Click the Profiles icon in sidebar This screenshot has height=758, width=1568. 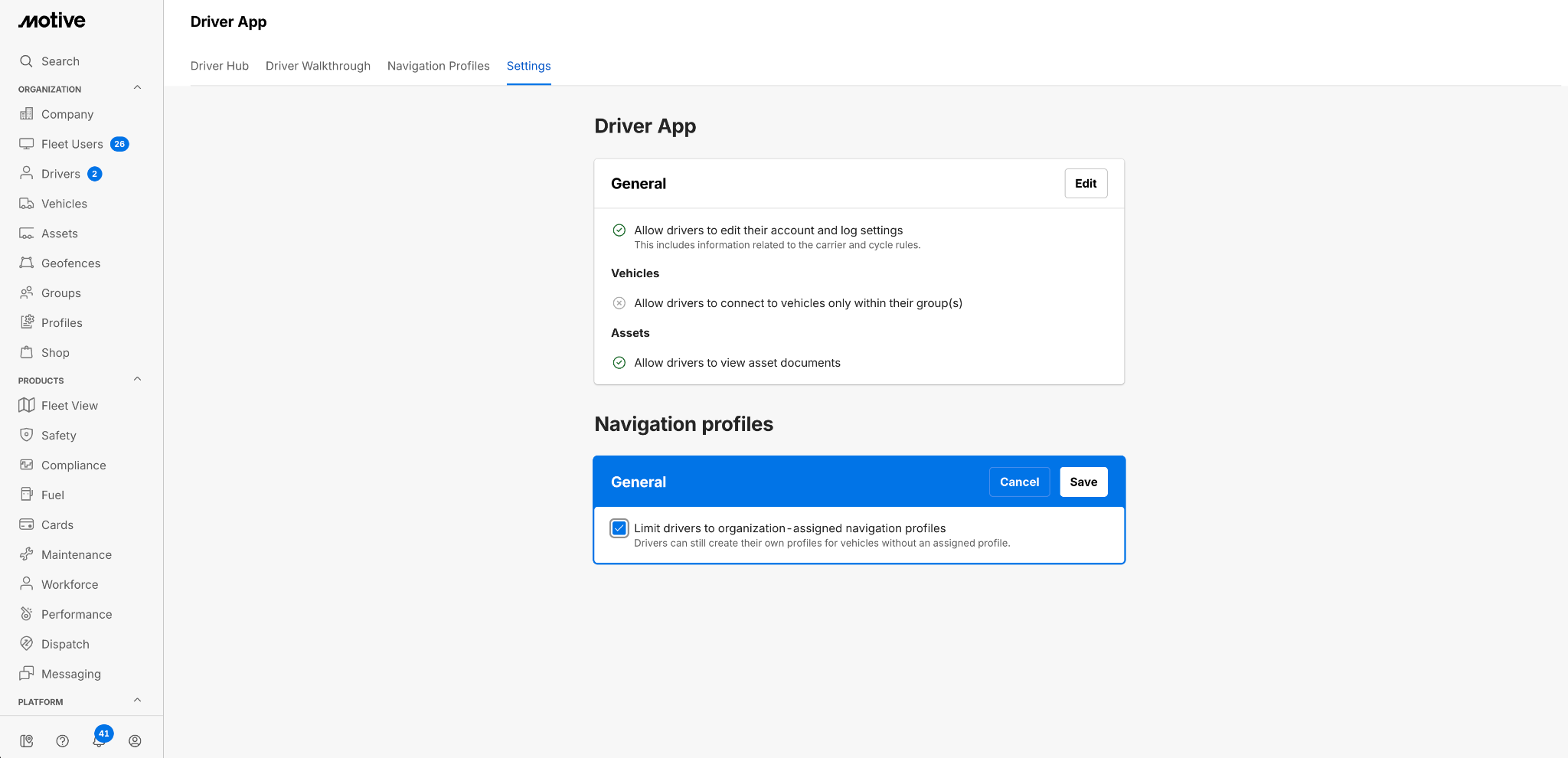pyautogui.click(x=26, y=323)
